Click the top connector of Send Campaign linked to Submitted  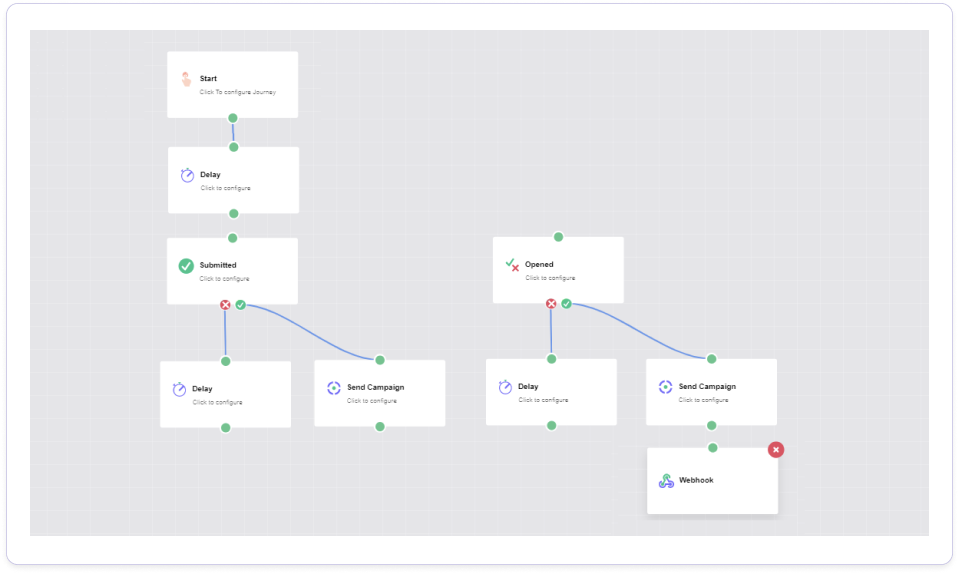(x=380, y=360)
